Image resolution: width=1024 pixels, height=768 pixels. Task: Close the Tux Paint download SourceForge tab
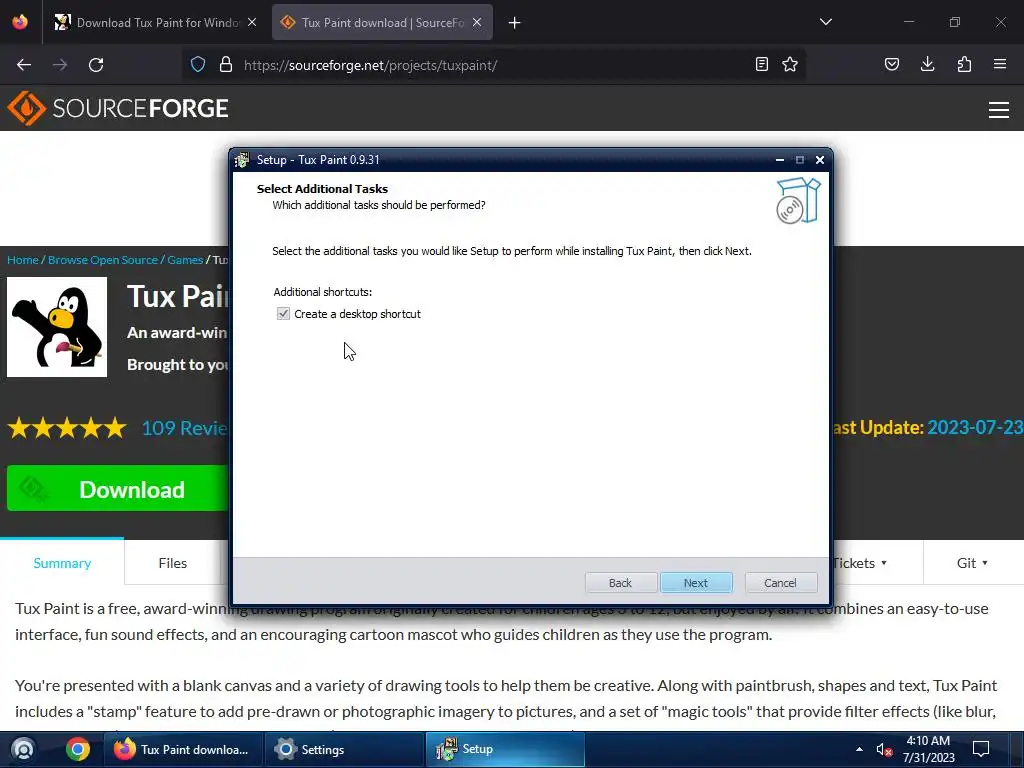coord(477,23)
